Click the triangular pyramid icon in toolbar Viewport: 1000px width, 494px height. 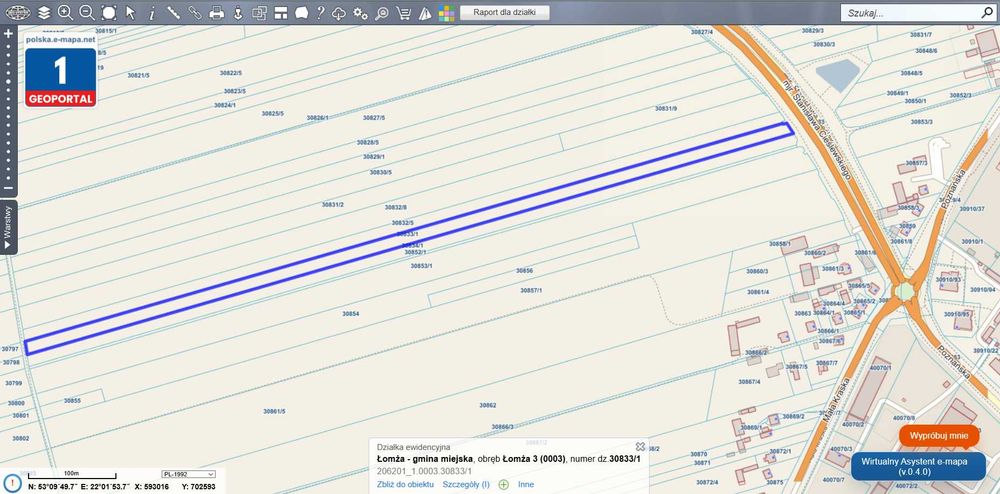pyautogui.click(x=425, y=13)
